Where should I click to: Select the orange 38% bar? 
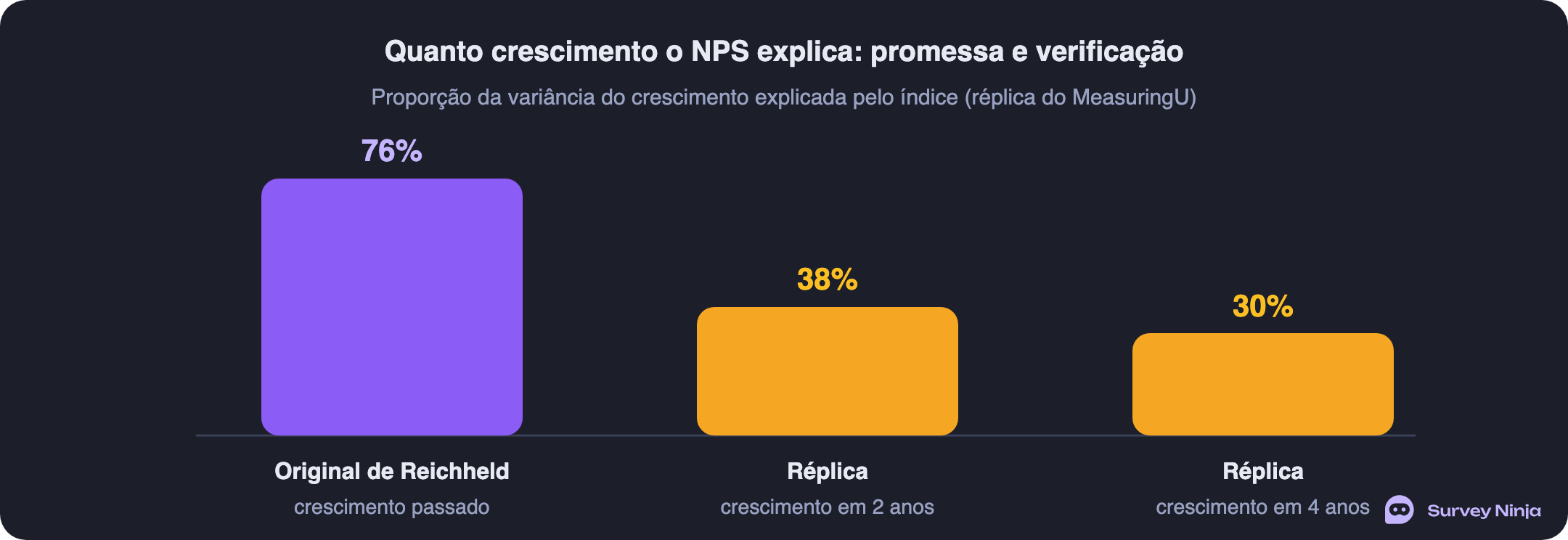pos(828,371)
